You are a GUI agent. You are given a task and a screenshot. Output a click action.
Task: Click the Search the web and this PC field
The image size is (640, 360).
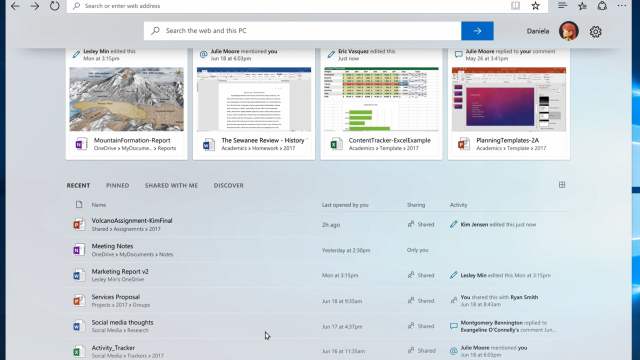pyautogui.click(x=302, y=31)
